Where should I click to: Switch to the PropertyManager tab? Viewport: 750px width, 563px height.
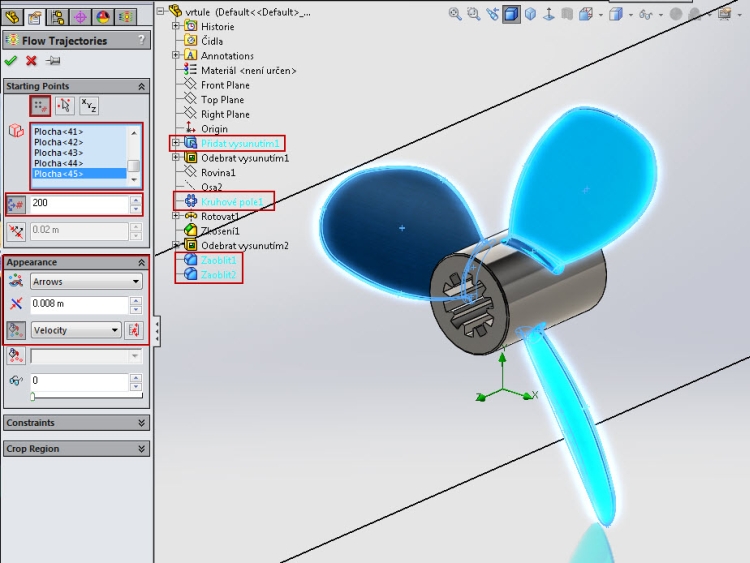point(34,17)
